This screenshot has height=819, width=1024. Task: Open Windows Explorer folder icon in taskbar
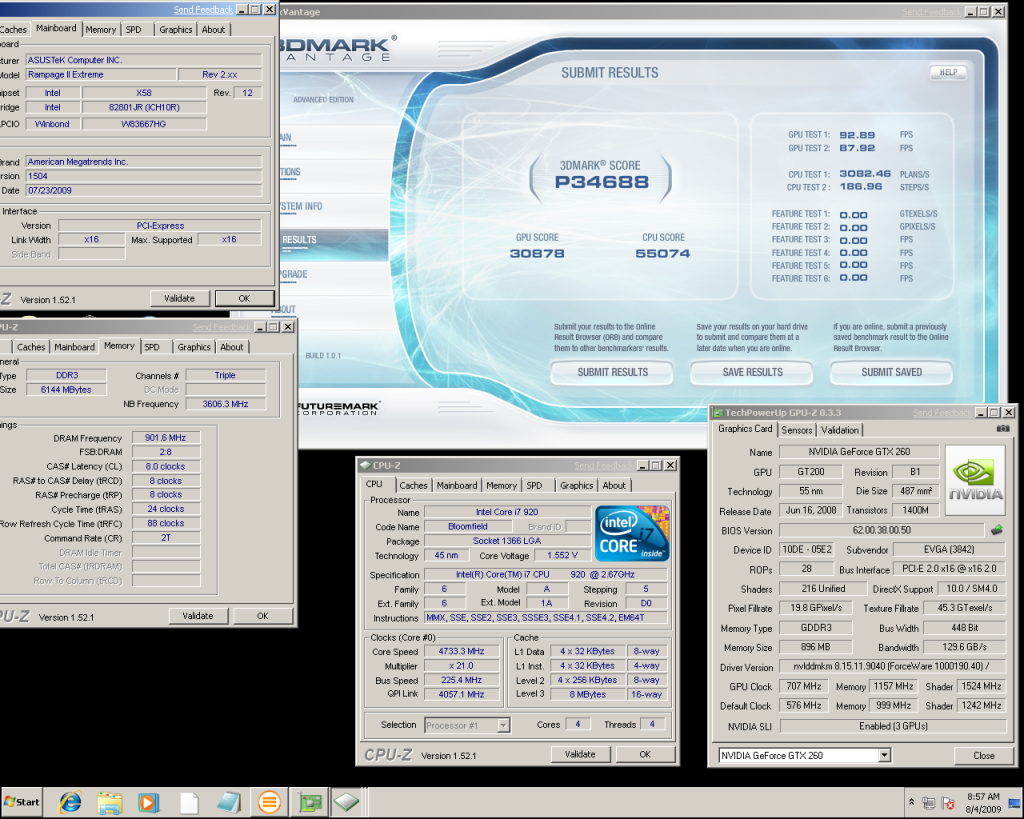[x=110, y=802]
